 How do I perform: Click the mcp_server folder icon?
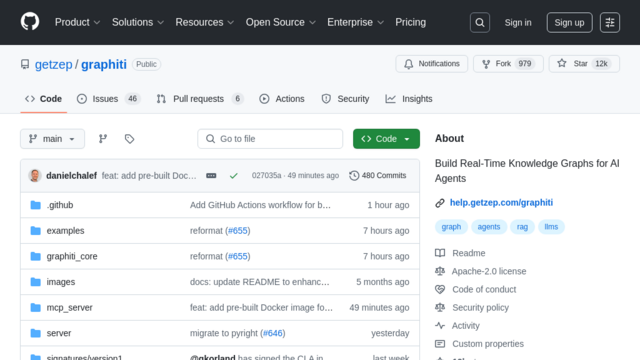(x=36, y=307)
